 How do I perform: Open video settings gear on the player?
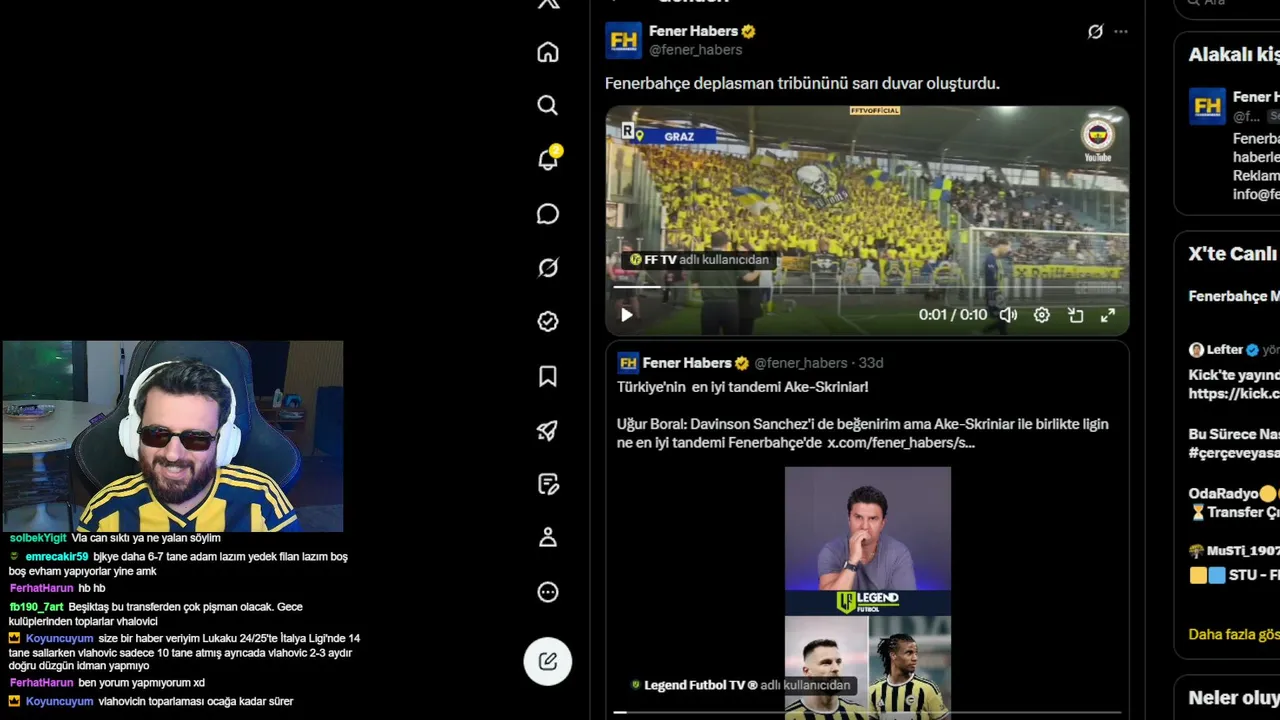pyautogui.click(x=1042, y=315)
